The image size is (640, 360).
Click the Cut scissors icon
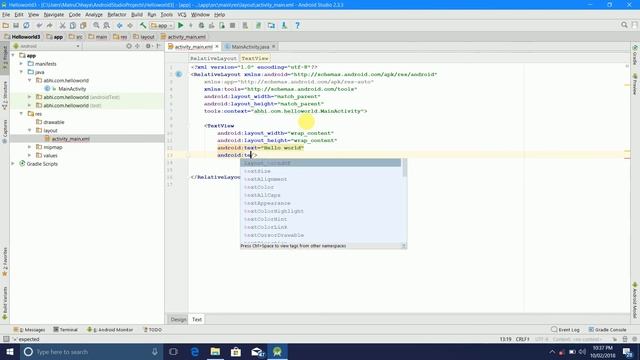[x=62, y=25]
